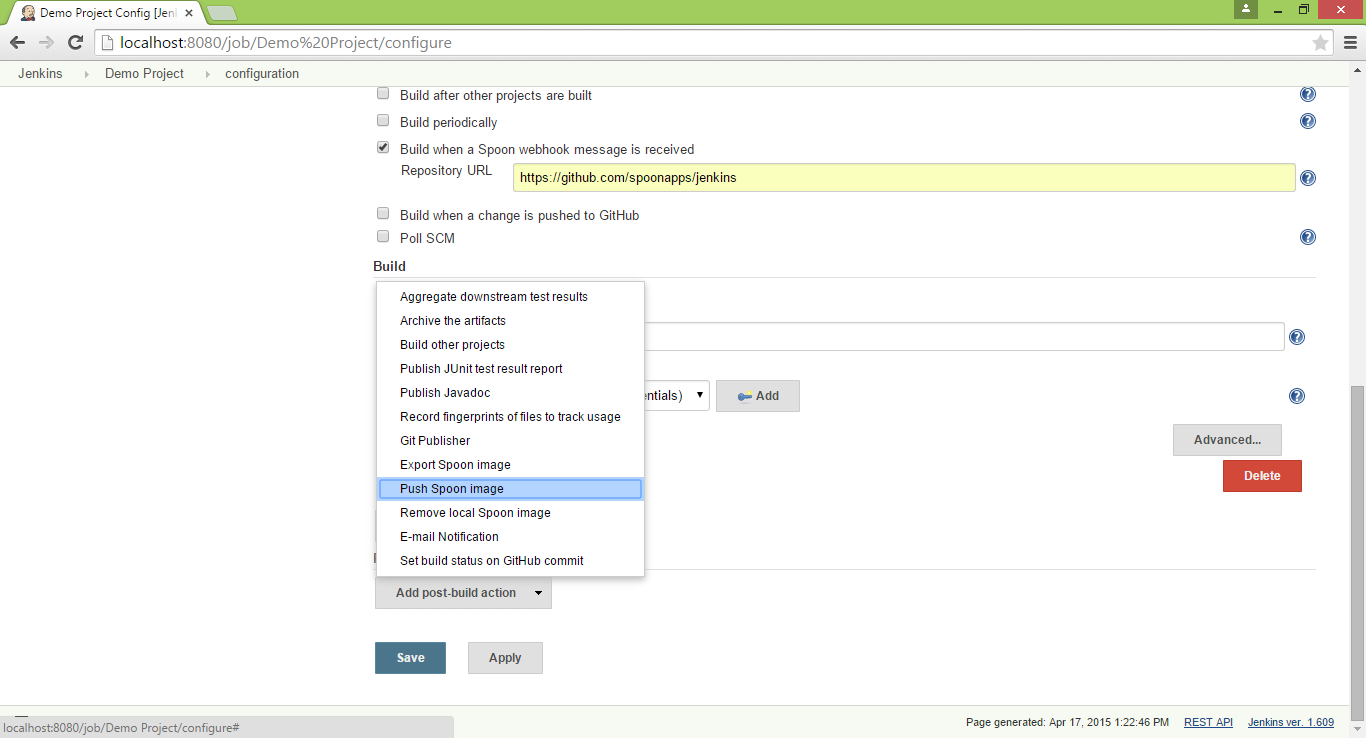Select Publish Javadoc
Image resolution: width=1366 pixels, height=738 pixels.
(510, 393)
